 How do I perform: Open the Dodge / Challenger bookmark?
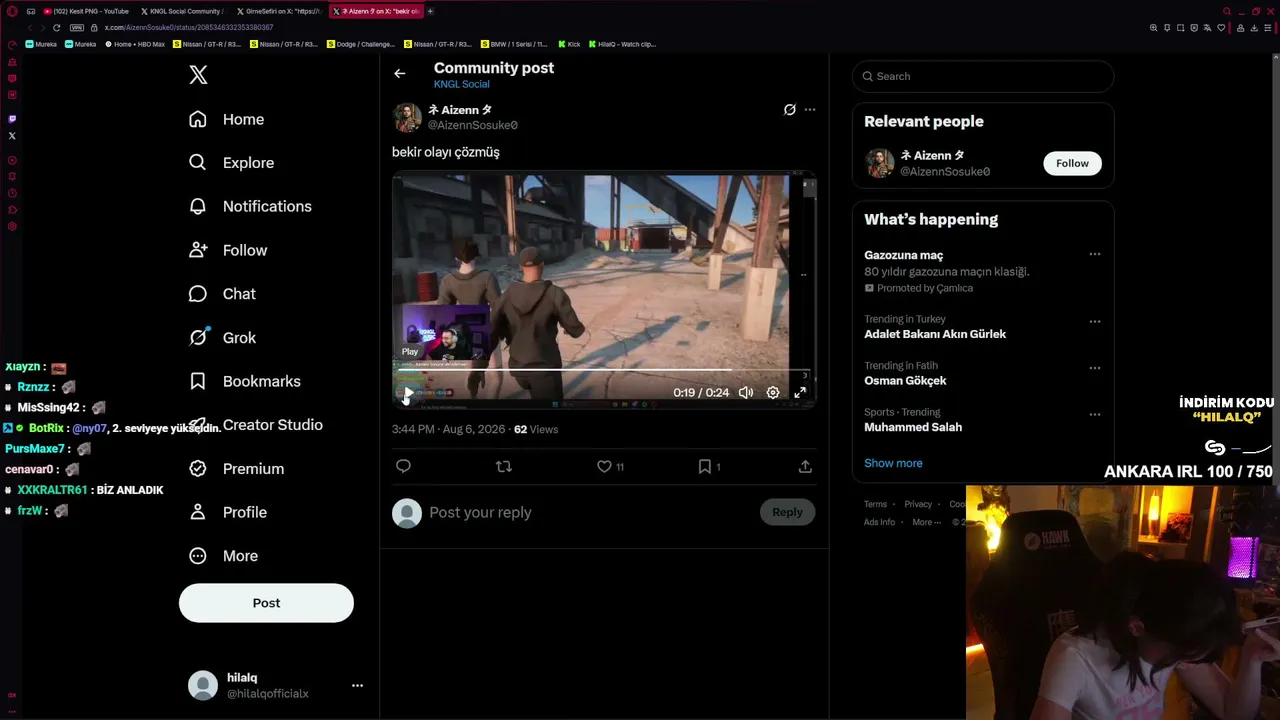[361, 44]
